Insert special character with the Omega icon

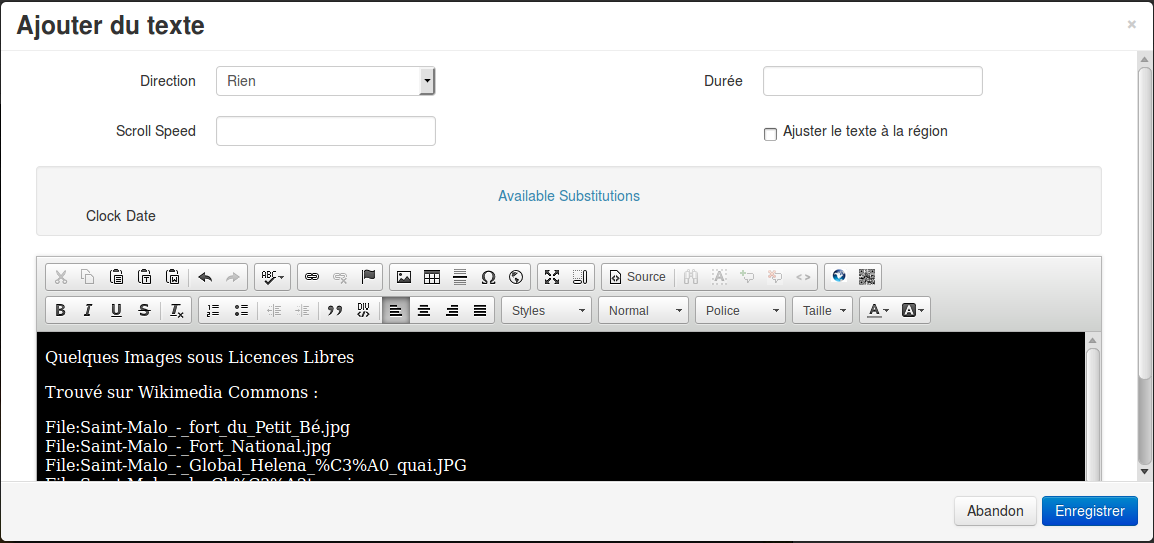488,277
